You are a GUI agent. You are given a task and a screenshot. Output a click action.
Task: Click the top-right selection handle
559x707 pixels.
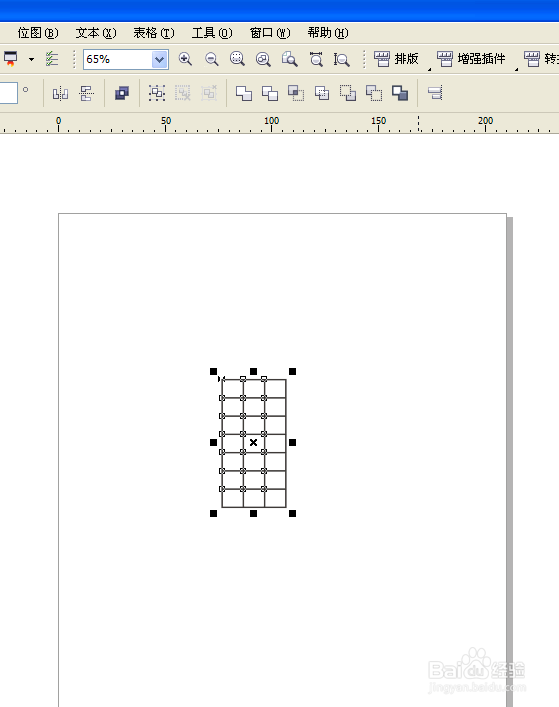pos(293,372)
